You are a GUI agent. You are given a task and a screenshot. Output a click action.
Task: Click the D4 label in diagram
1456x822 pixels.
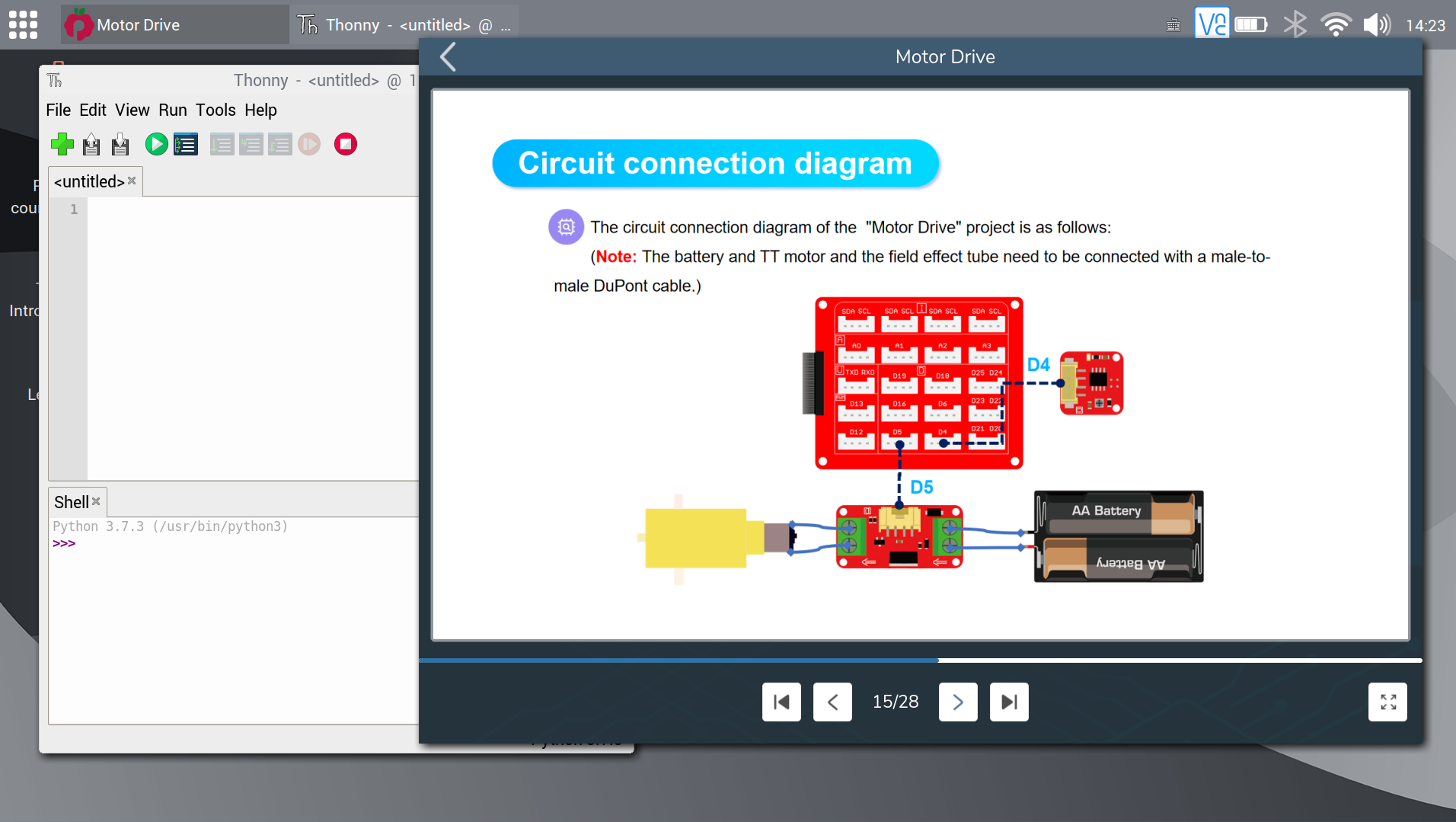point(1039,365)
